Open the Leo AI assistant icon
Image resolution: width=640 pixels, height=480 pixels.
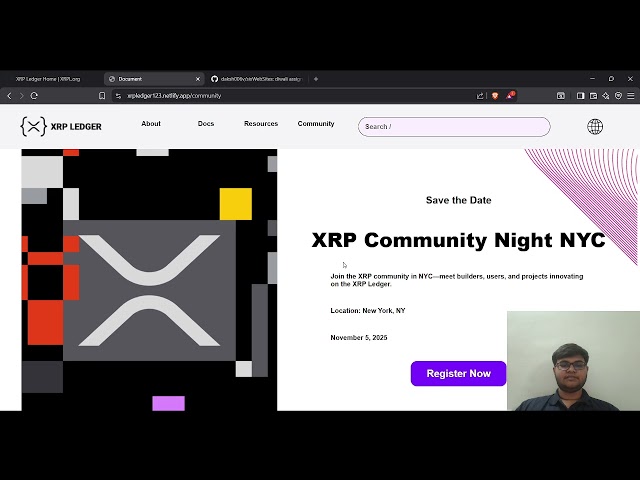pos(606,96)
